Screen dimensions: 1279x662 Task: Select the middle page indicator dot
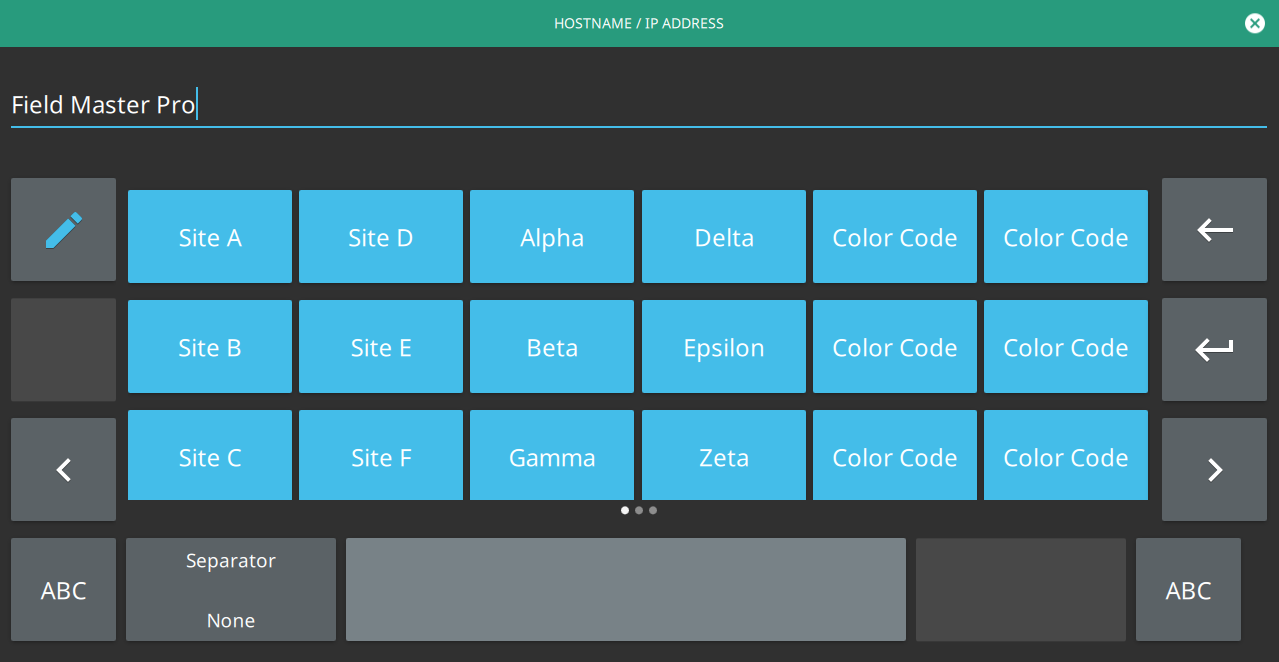[x=639, y=510]
